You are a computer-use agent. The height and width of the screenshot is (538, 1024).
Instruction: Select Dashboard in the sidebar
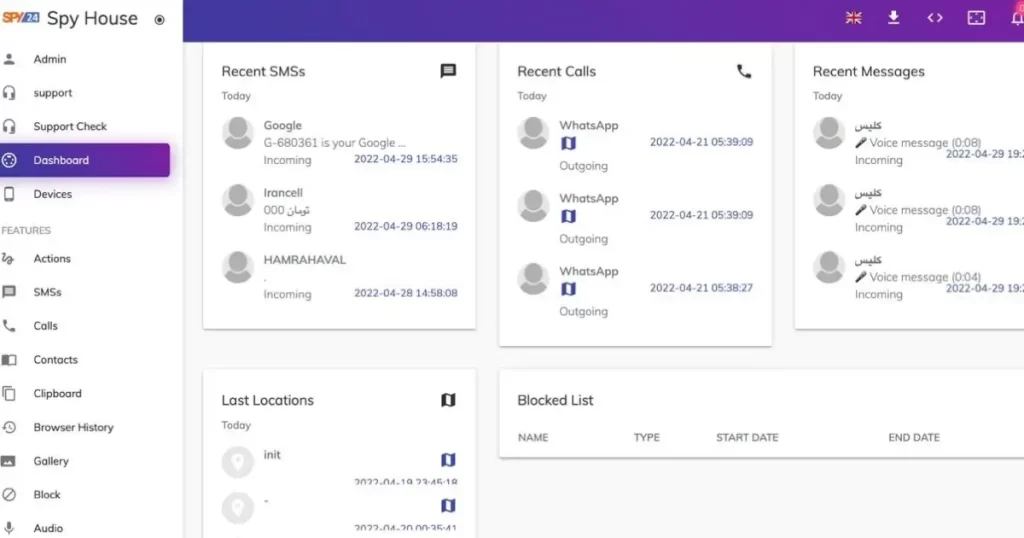tap(85, 160)
